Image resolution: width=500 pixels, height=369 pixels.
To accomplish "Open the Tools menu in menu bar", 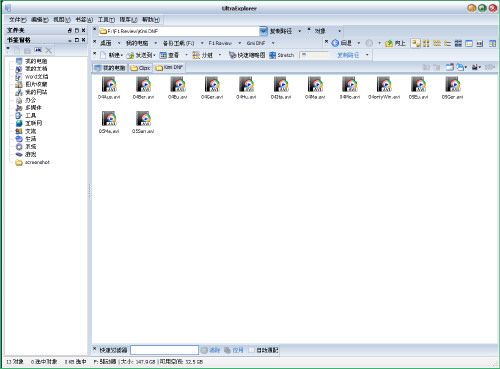I will pyautogui.click(x=106, y=20).
